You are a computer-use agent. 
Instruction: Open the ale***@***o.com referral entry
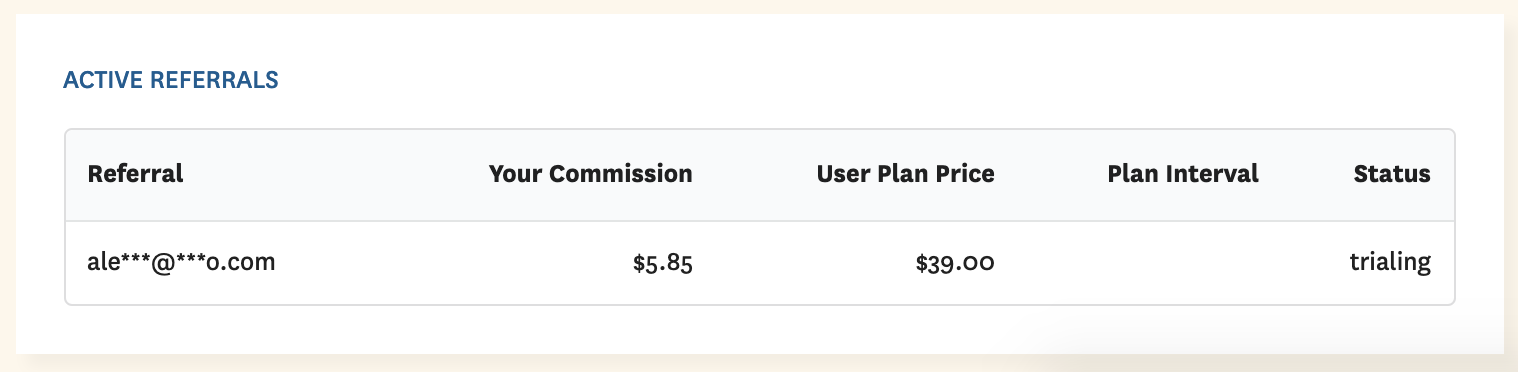coord(182,263)
